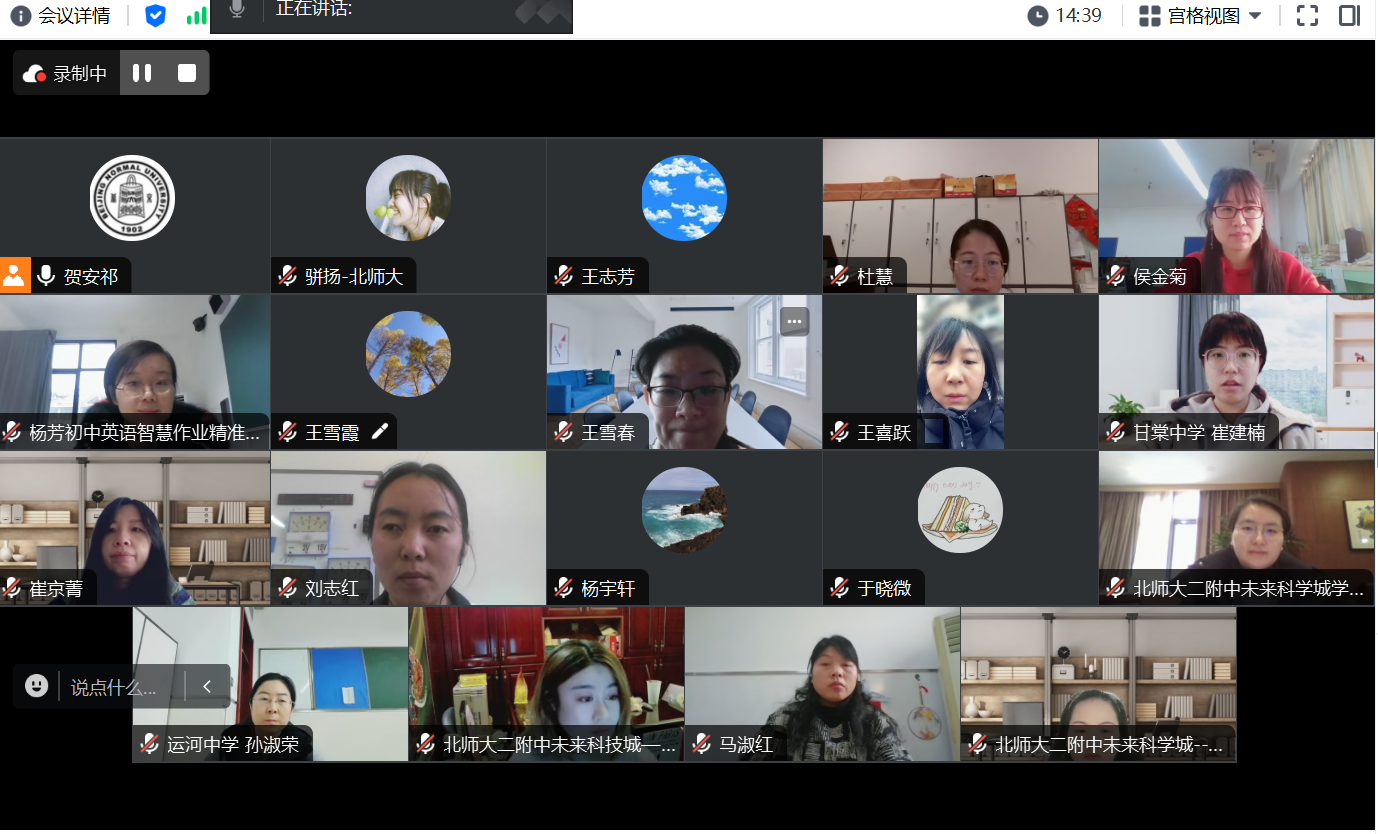Open more options on 王雪春 video tile
This screenshot has height=834, width=1378.
[x=794, y=321]
